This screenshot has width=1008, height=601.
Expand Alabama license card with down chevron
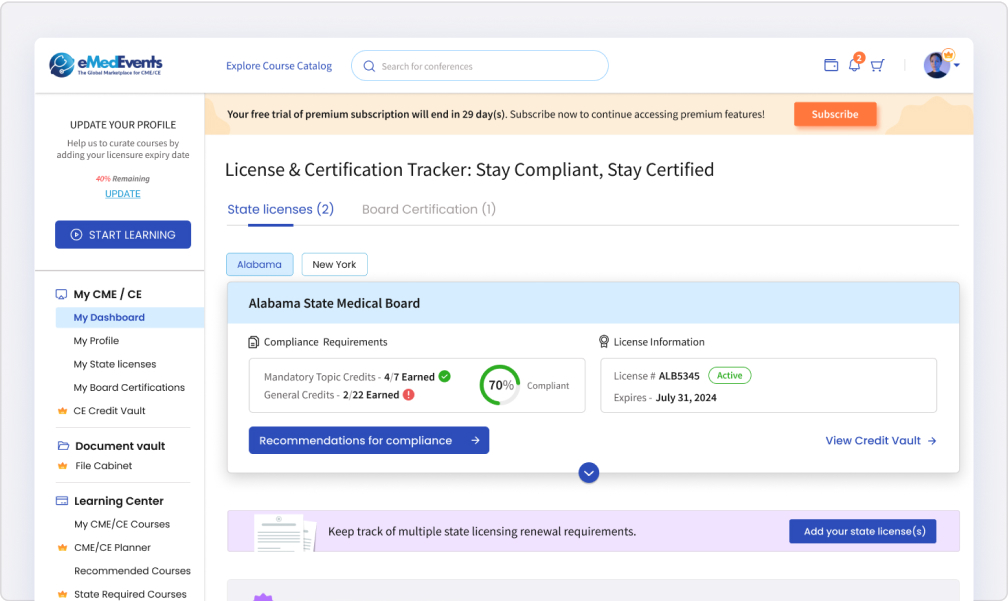(588, 473)
